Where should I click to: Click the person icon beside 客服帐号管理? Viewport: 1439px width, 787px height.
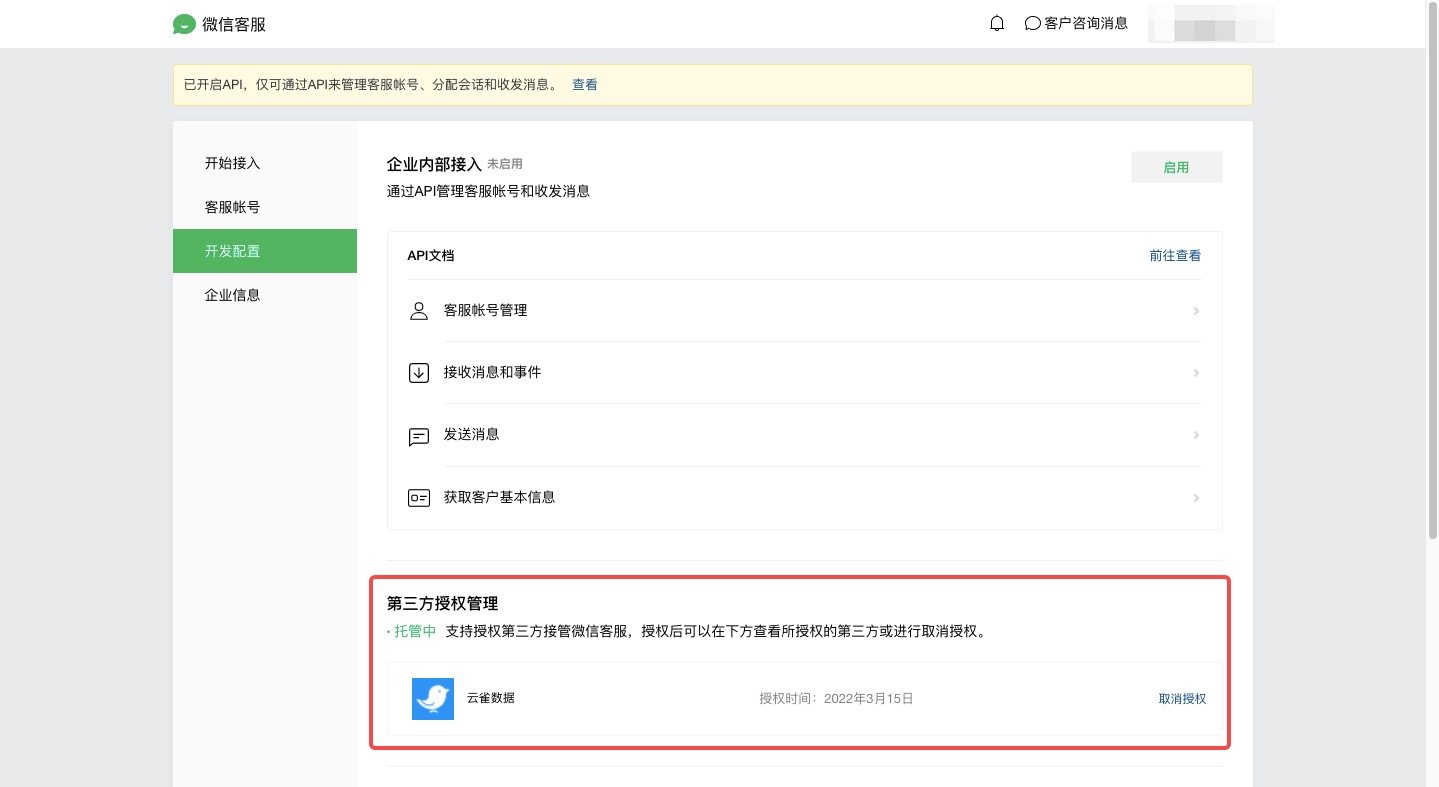pos(419,311)
